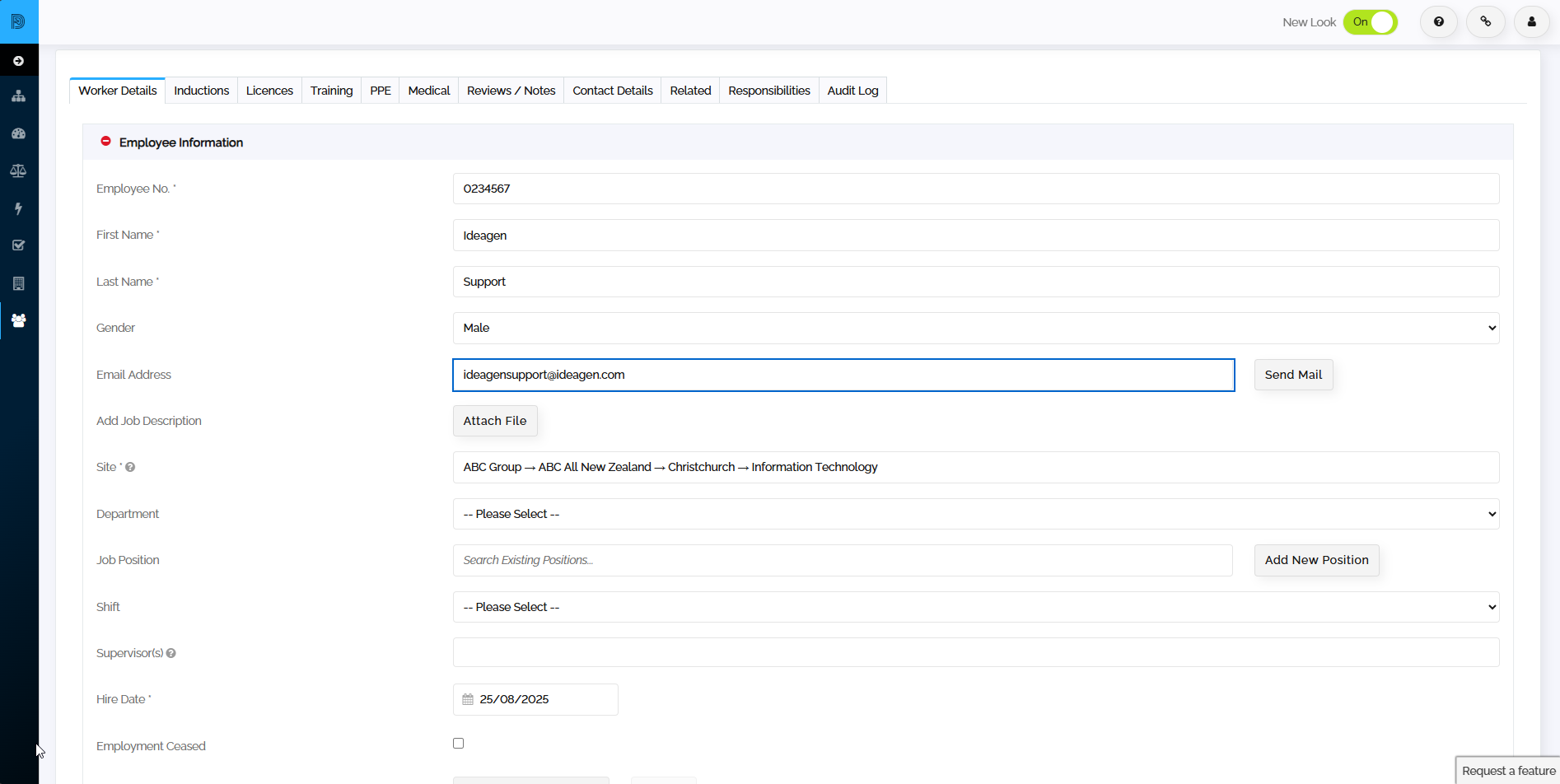This screenshot has width=1560, height=784.
Task: Open the Audit Log tab
Action: click(x=852, y=91)
